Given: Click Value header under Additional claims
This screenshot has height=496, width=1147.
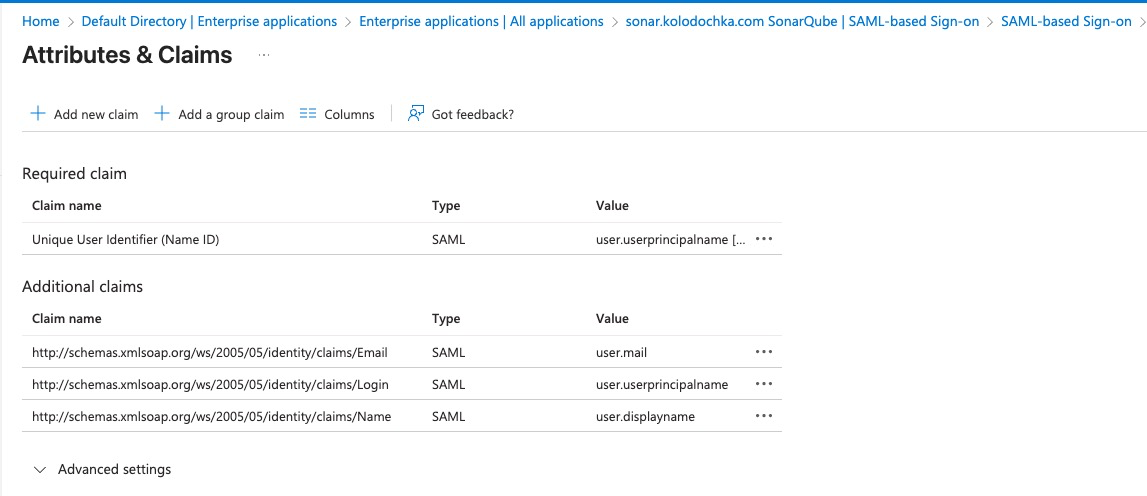Looking at the screenshot, I should (612, 318).
